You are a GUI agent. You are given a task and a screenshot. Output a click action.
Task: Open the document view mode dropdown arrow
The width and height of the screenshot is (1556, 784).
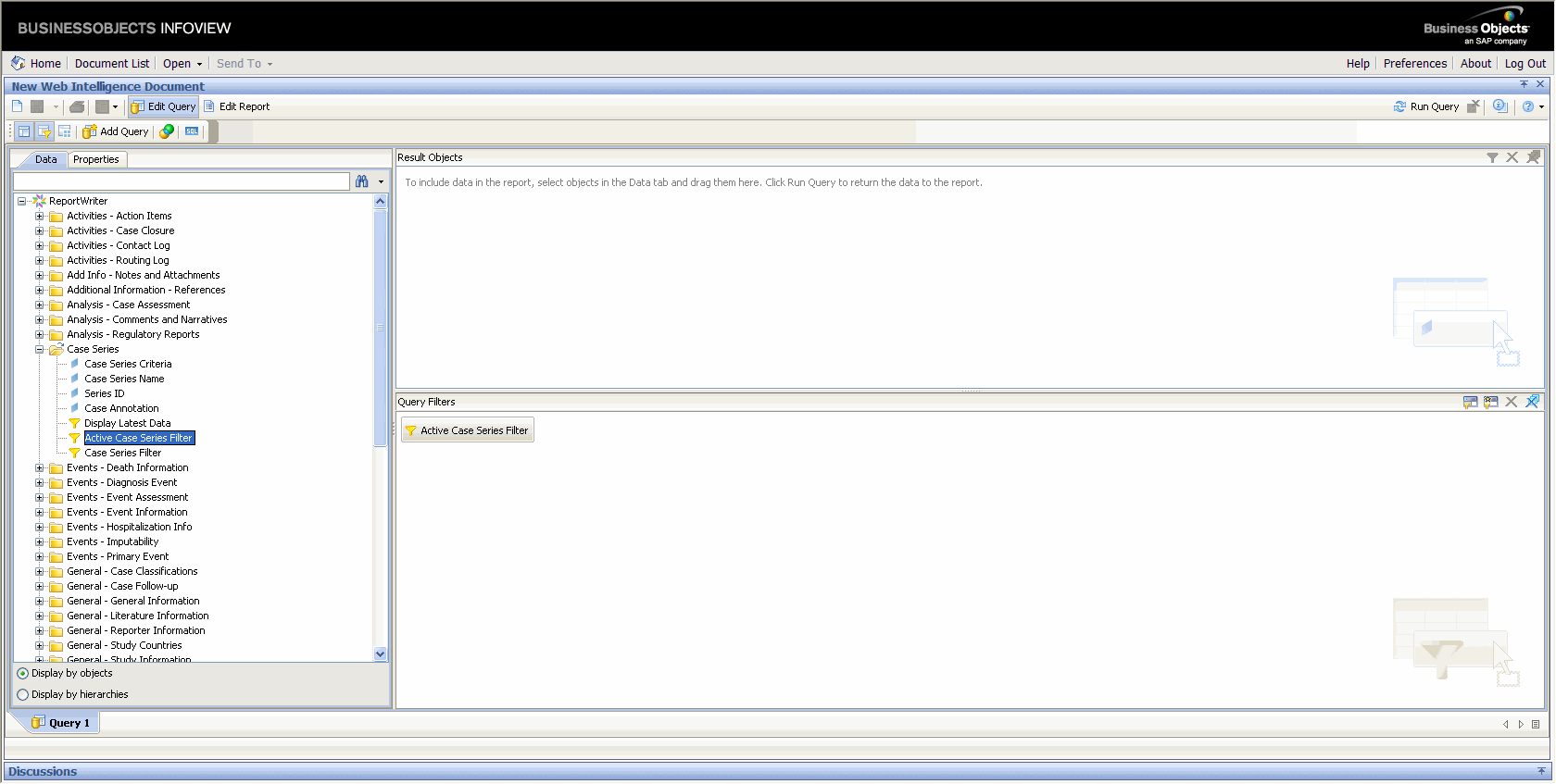click(115, 107)
